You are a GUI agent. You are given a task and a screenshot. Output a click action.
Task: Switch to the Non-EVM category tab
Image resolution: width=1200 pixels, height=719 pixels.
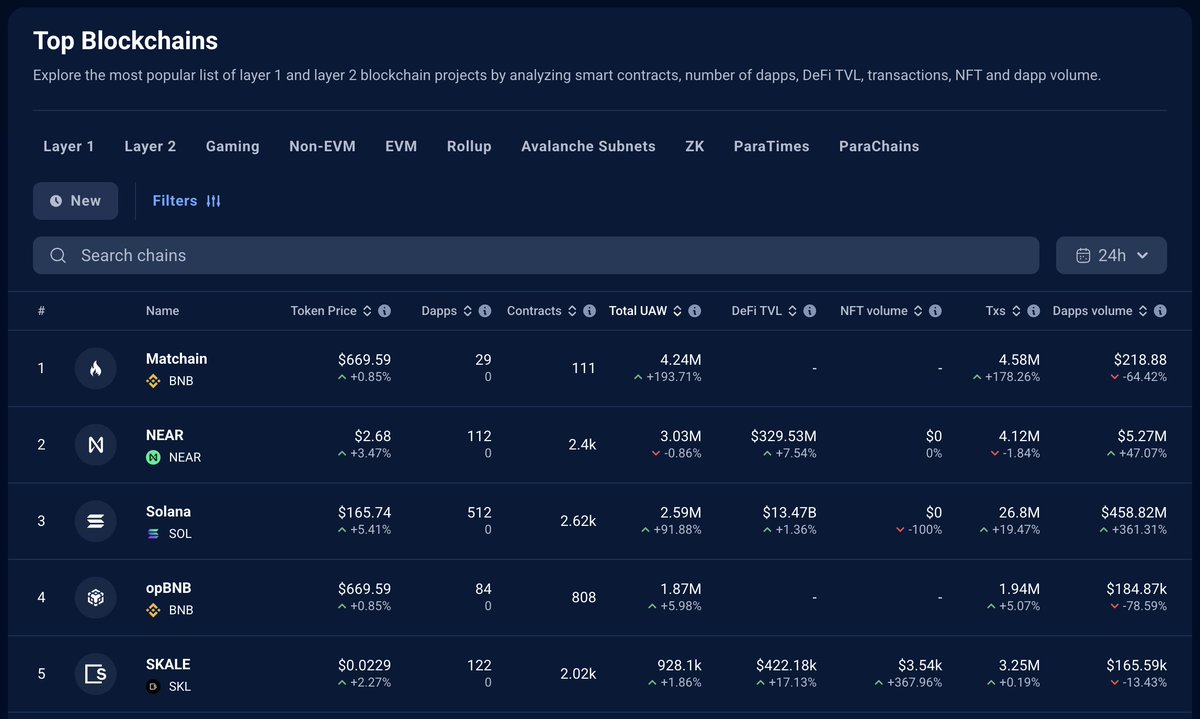[322, 146]
